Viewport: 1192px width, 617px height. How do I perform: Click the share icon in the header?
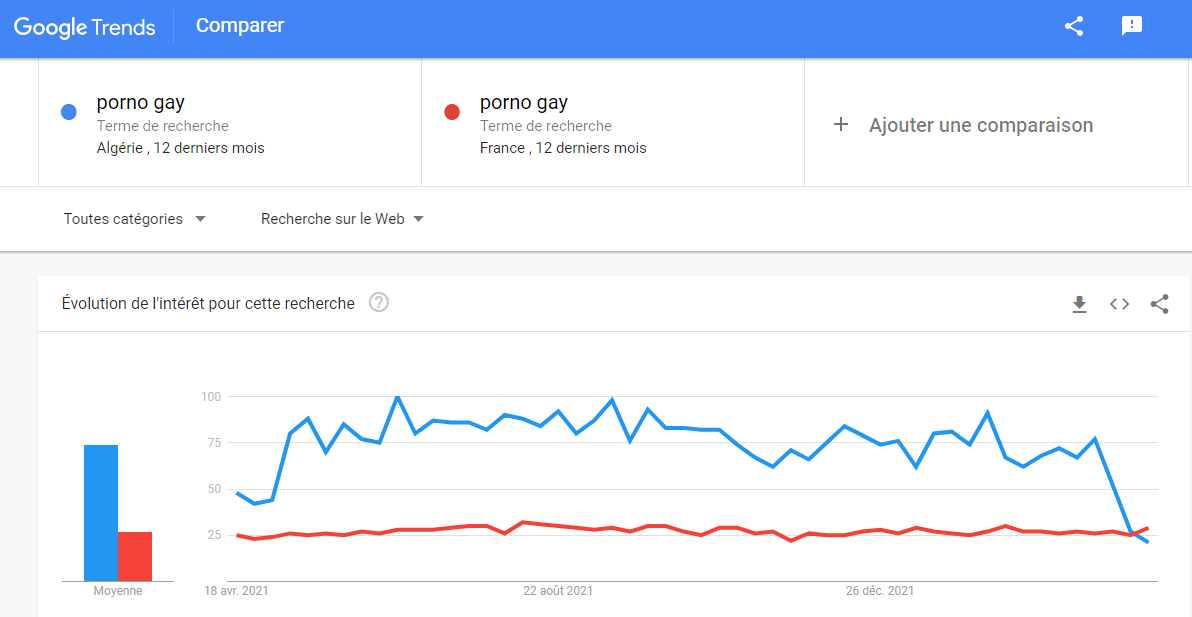(x=1073, y=27)
